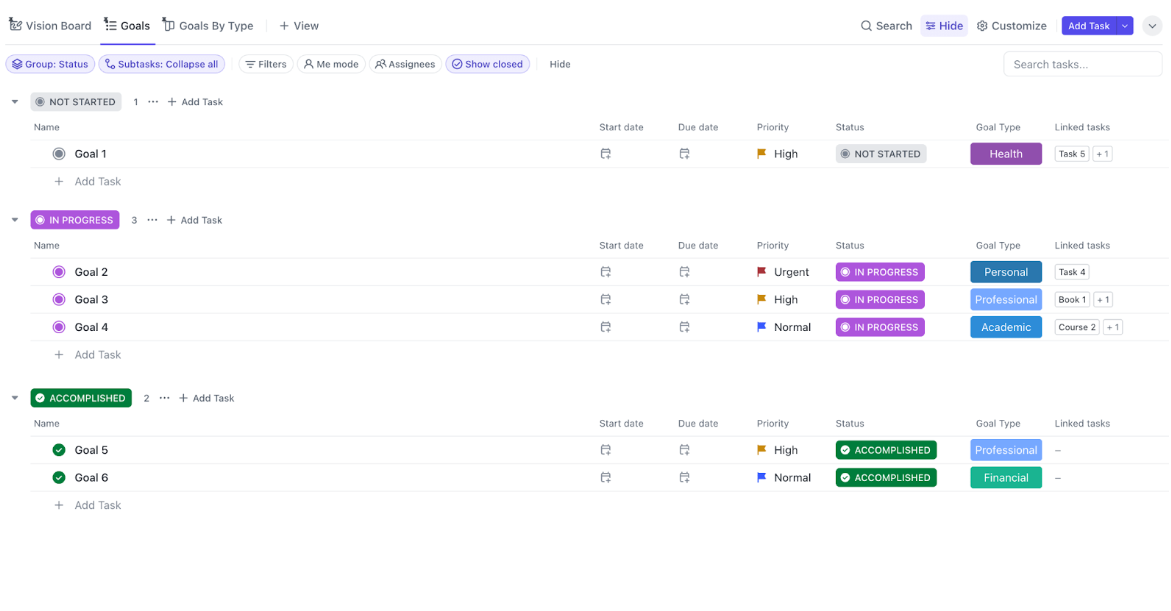Click the blue priority flag for Goal 4
The image size is (1171, 611).
[762, 327]
